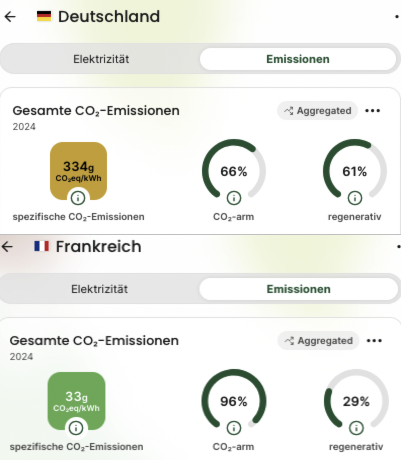Switch to Elektrizität tab for Frankreich
404x460 pixels.
(99, 289)
